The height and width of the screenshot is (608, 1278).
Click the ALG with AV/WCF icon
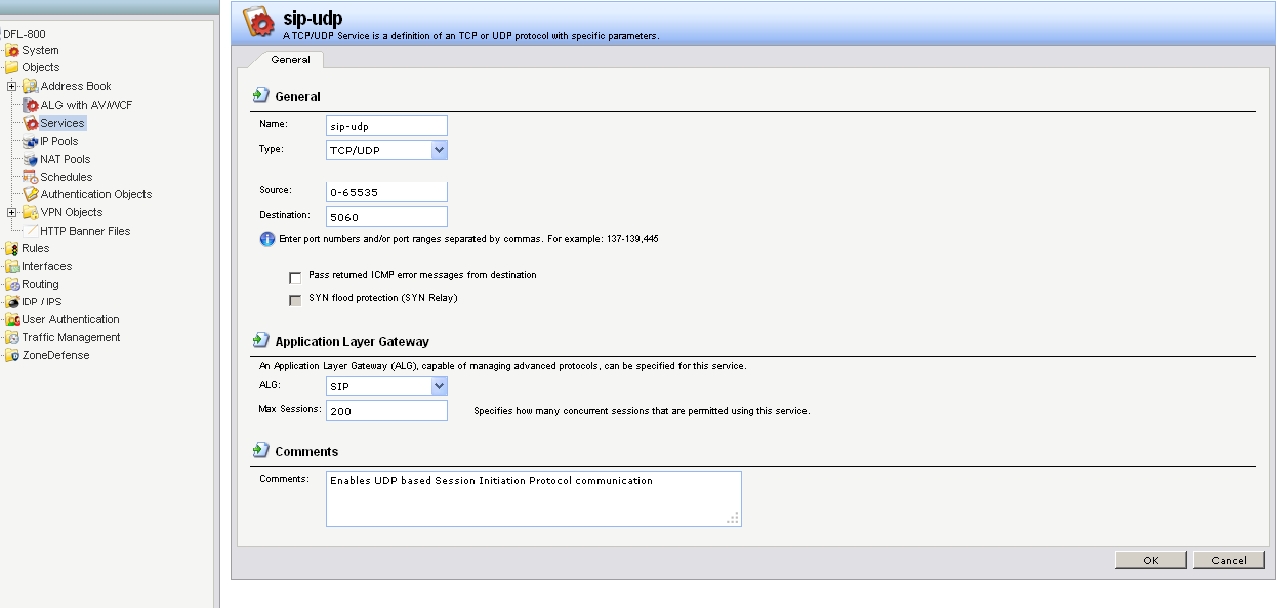[31, 105]
